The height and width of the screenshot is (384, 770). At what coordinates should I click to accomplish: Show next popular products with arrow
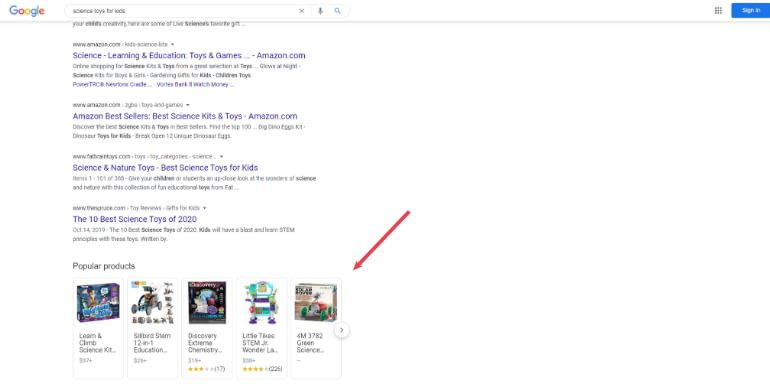point(342,330)
